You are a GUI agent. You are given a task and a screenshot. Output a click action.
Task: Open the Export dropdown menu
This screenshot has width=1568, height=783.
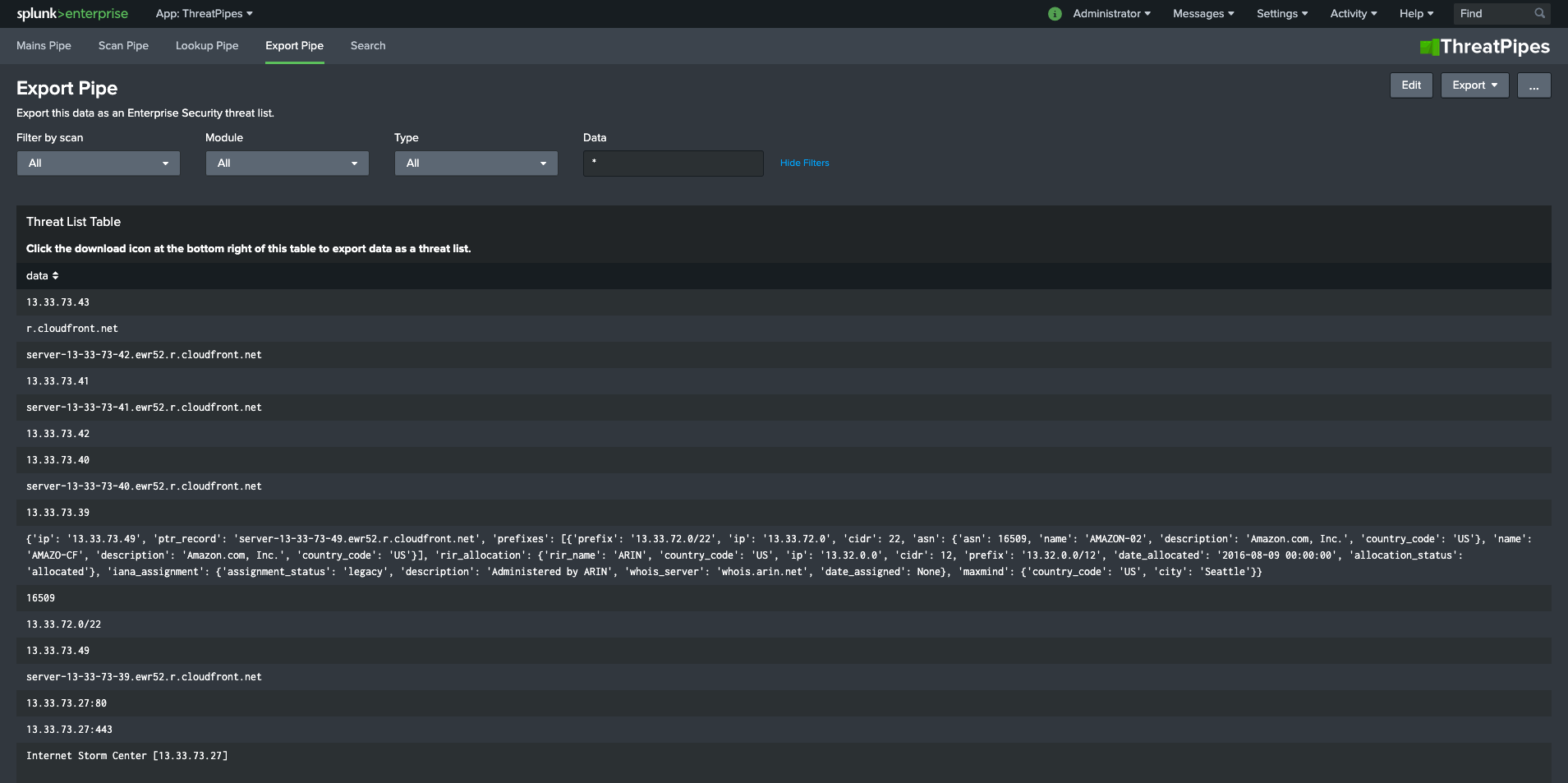[1474, 85]
